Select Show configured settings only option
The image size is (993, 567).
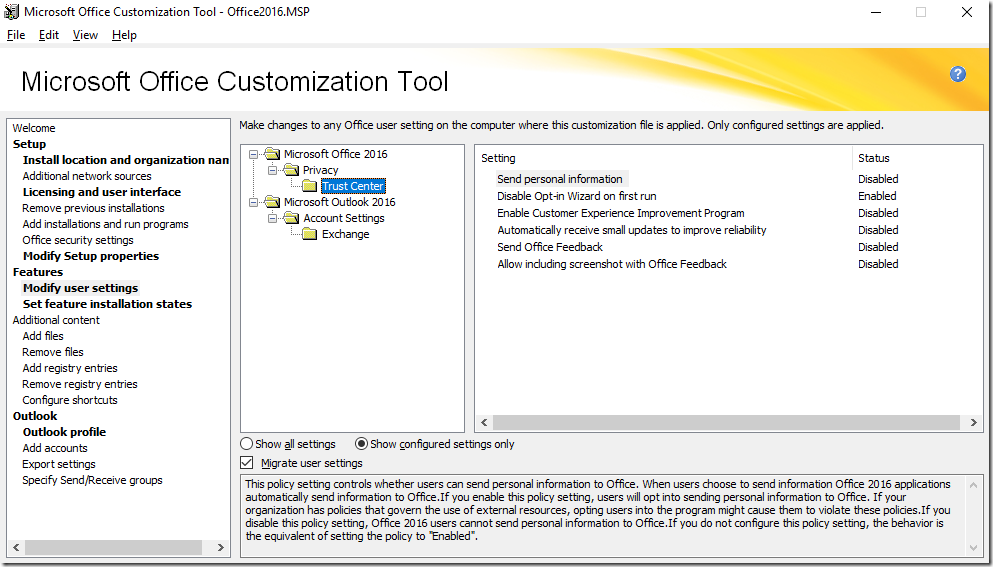(x=361, y=444)
